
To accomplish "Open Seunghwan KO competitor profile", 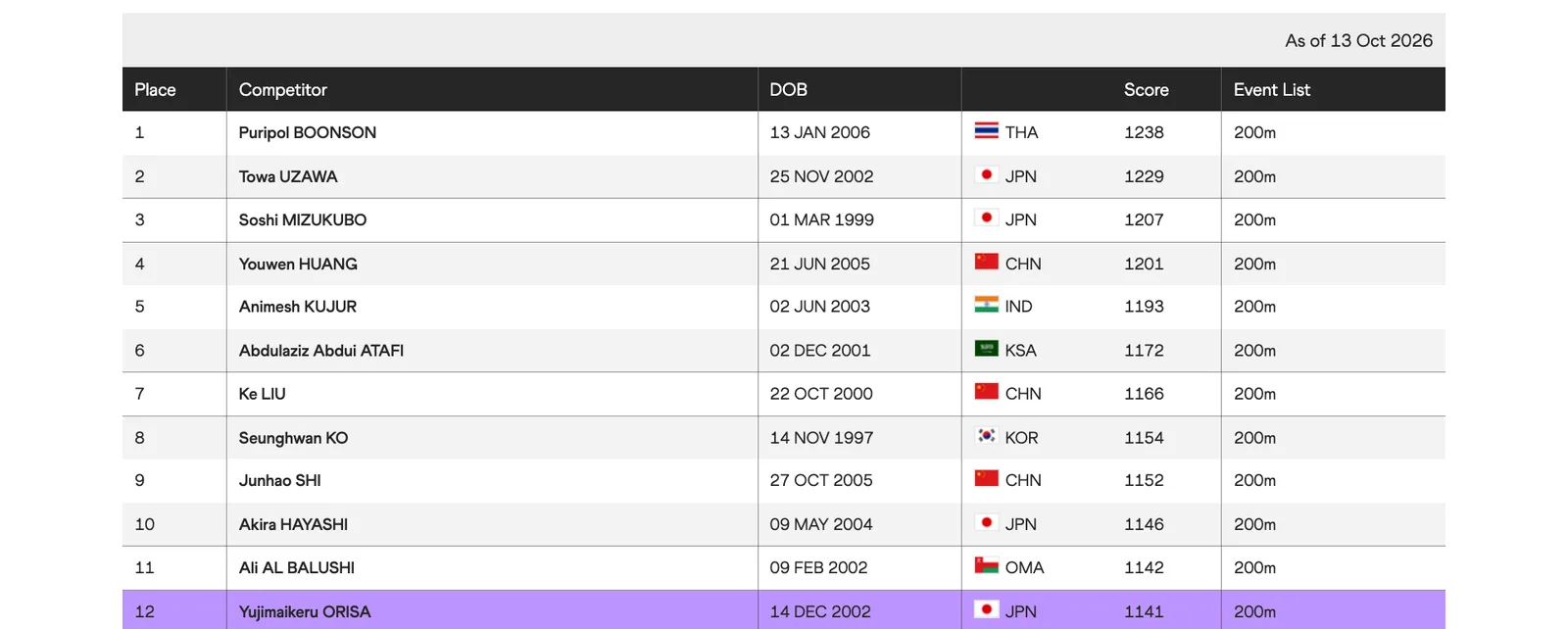I will [x=294, y=438].
